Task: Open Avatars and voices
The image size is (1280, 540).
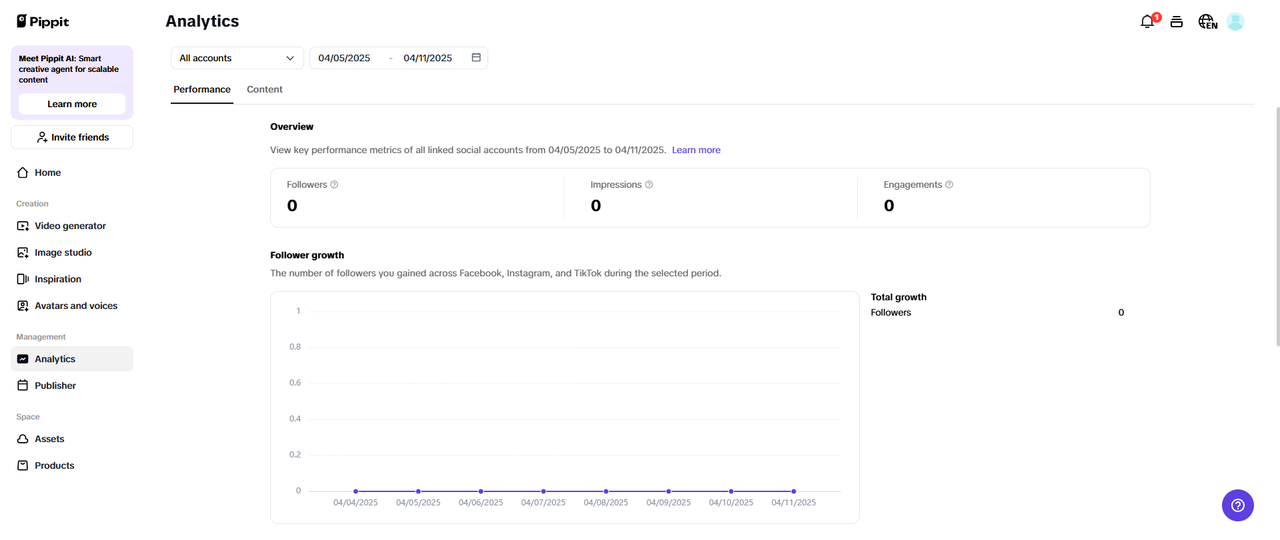Action: pyautogui.click(x=72, y=306)
